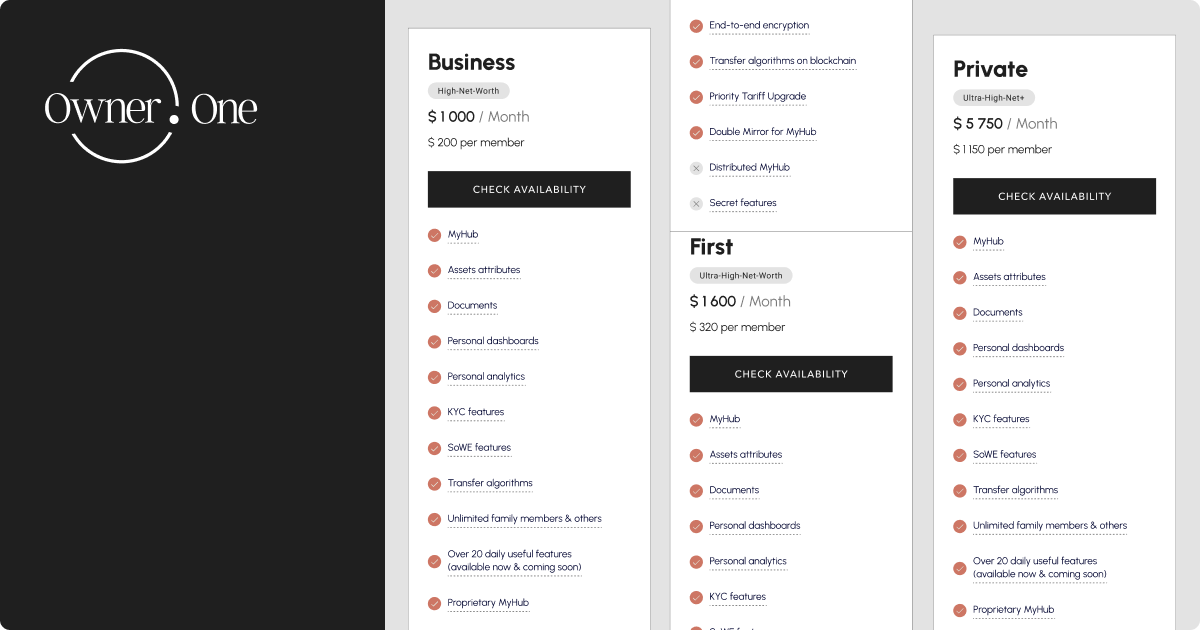The height and width of the screenshot is (630, 1200).
Task: Click Personal analytics in the First plan
Action: click(748, 561)
